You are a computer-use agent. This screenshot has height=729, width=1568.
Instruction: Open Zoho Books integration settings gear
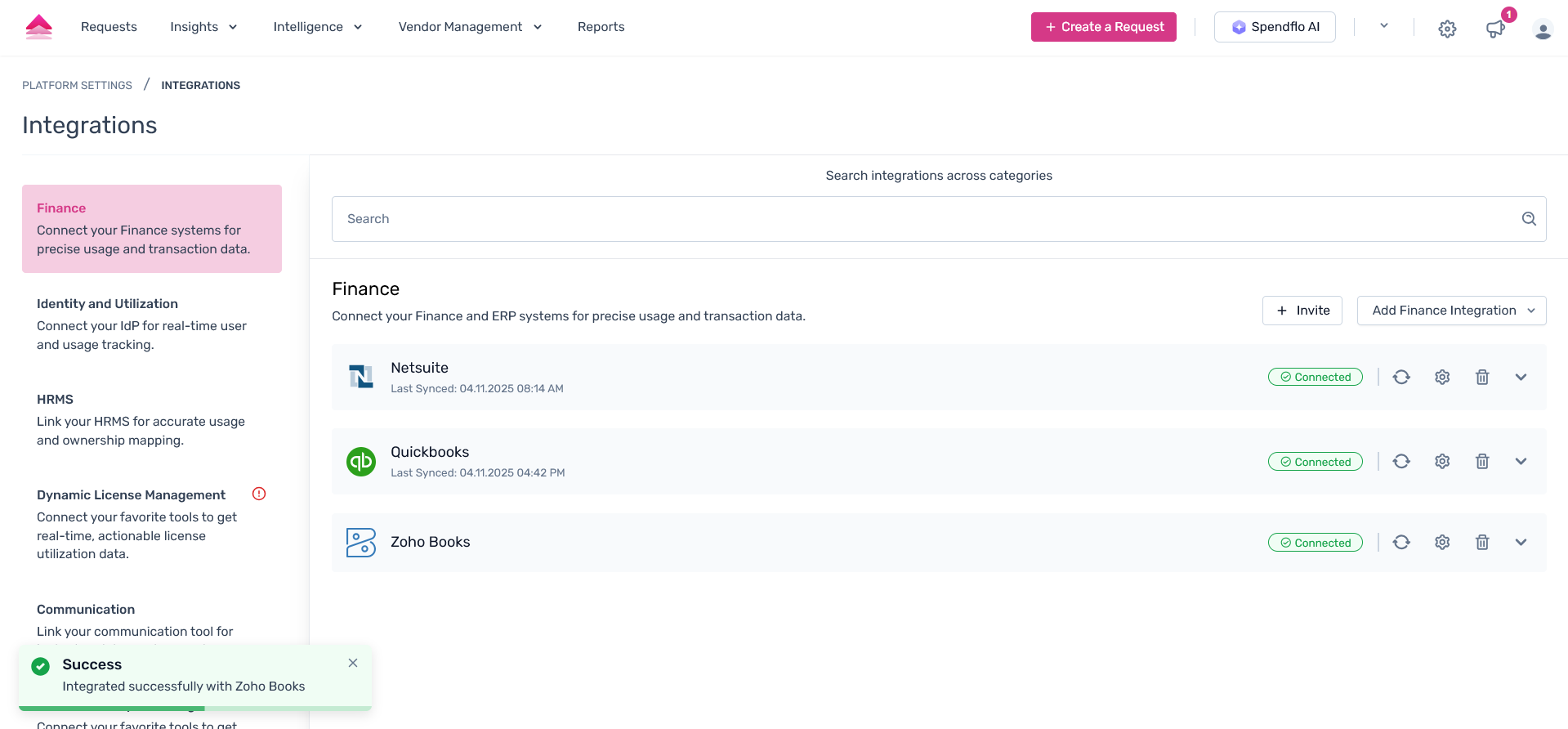click(x=1442, y=542)
